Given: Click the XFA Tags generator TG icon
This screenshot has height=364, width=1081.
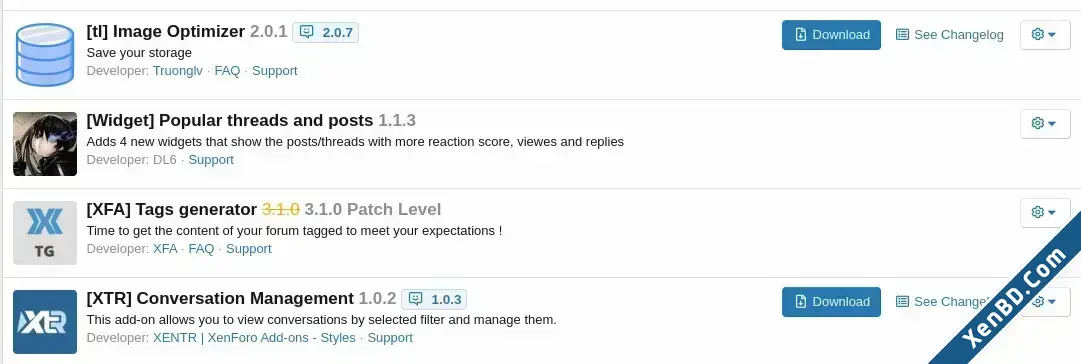Looking at the screenshot, I should tap(45, 233).
